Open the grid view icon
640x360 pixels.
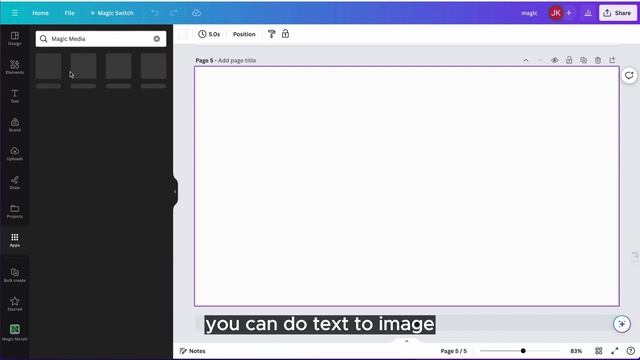[x=598, y=351]
